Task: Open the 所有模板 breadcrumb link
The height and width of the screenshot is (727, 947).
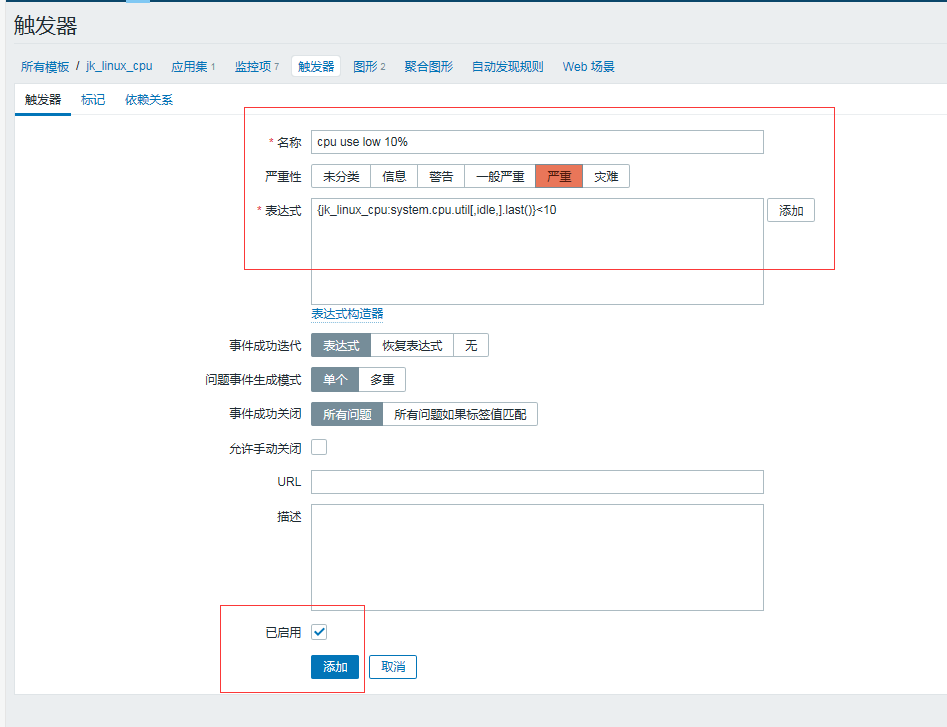Action: pos(45,66)
